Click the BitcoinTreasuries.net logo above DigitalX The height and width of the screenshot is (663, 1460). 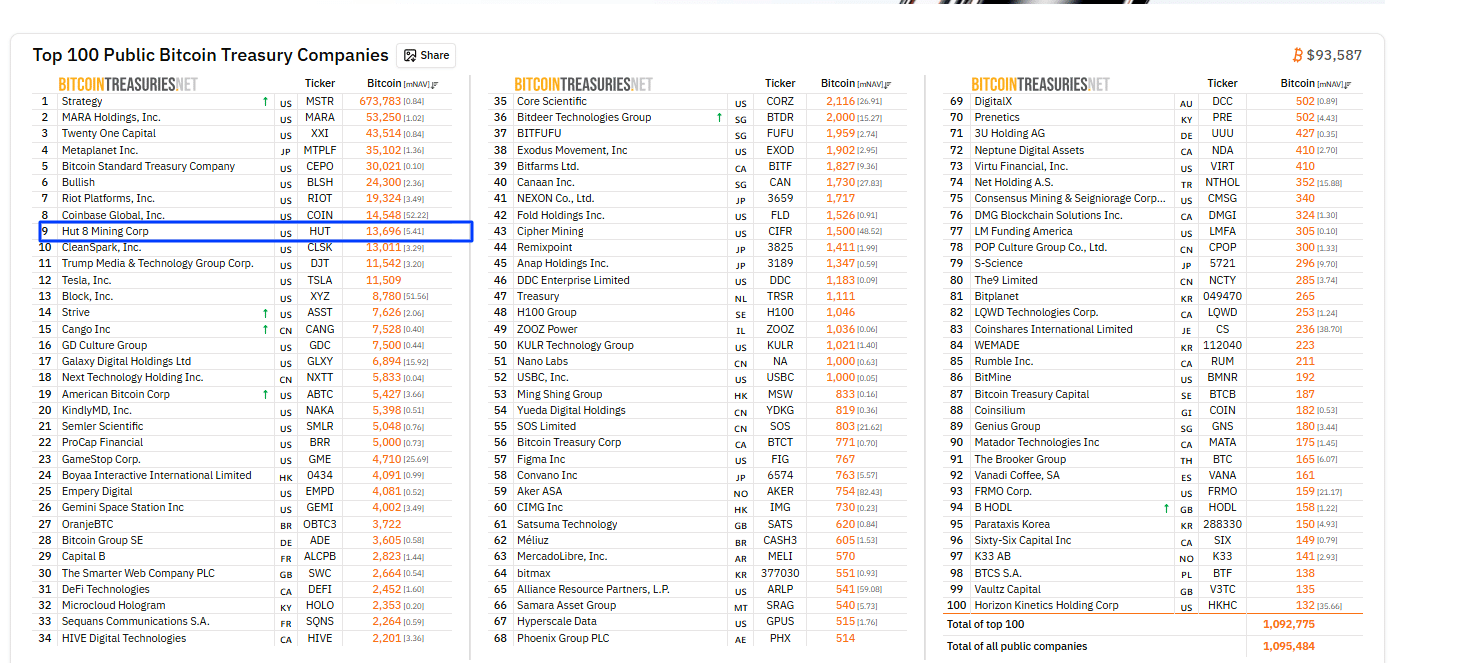1040,85
